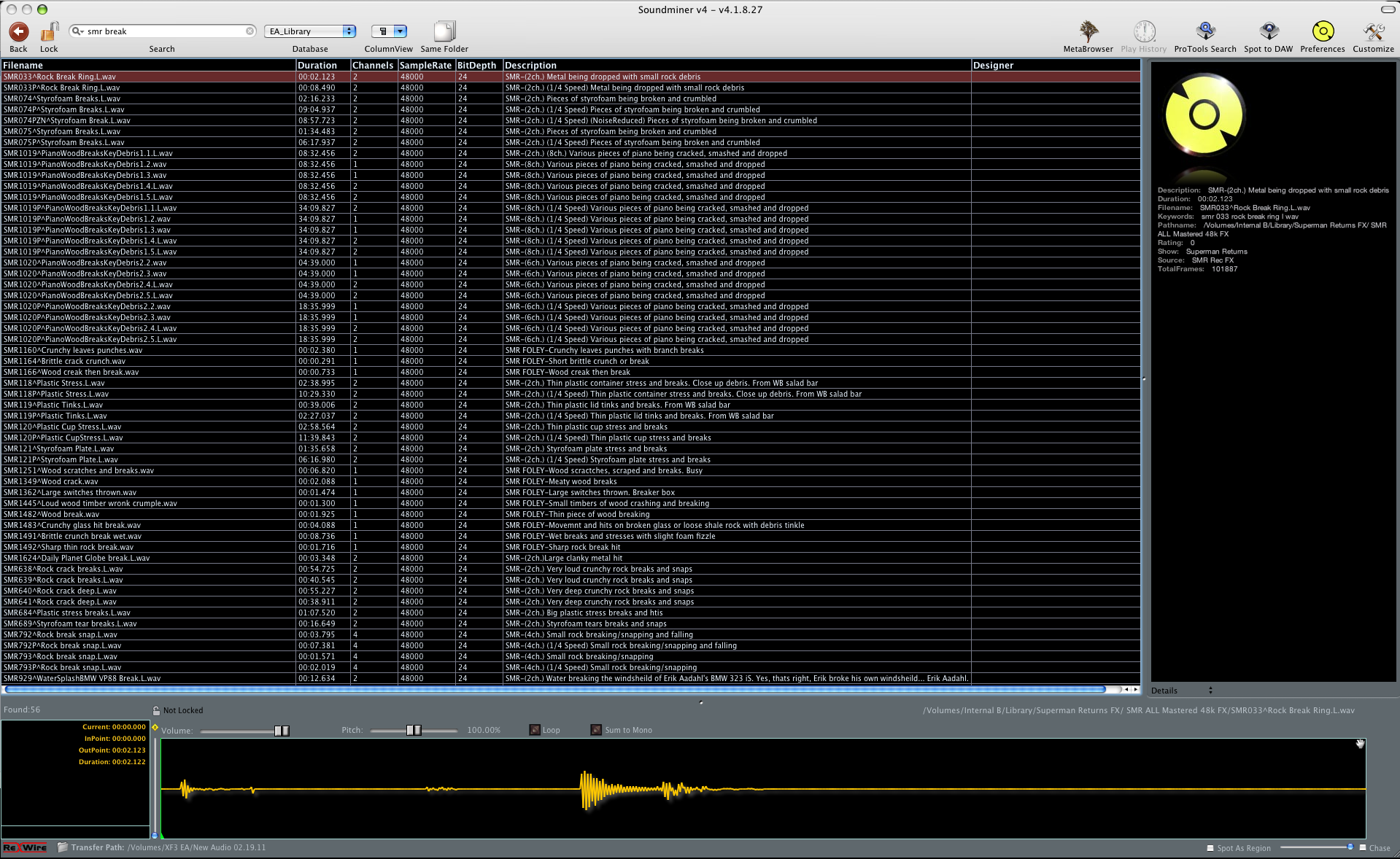This screenshot has width=1400, height=859.
Task: Select SMR118^Plastic Stress.L.wav
Action: click(571, 383)
